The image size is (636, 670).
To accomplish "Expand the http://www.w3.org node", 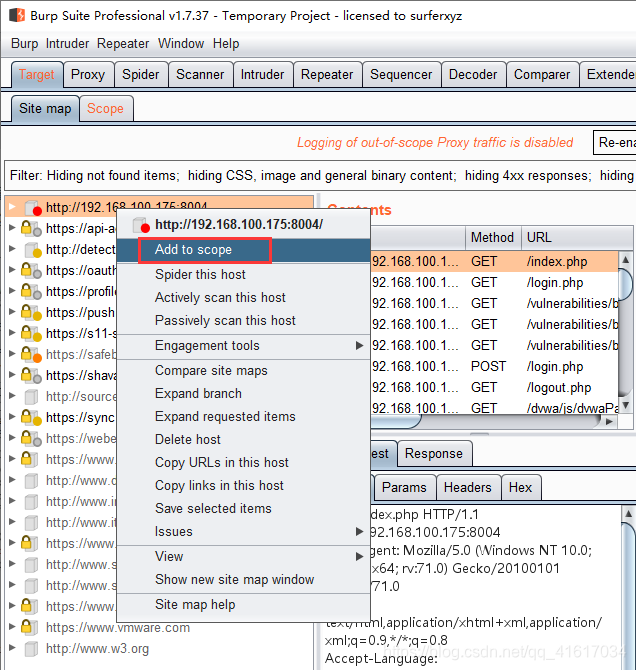I will 12,648.
